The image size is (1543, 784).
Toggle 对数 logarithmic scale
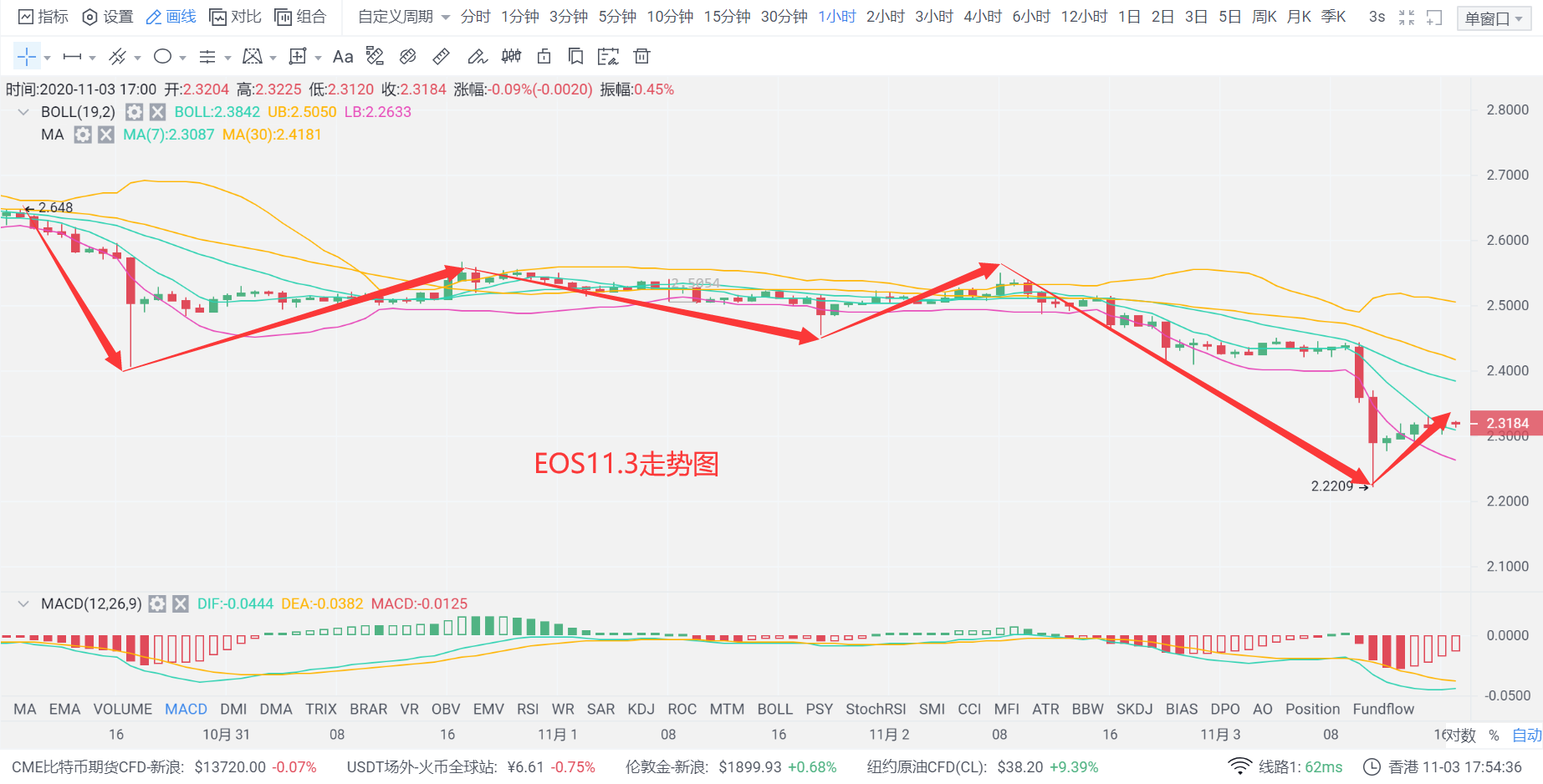point(1459,736)
